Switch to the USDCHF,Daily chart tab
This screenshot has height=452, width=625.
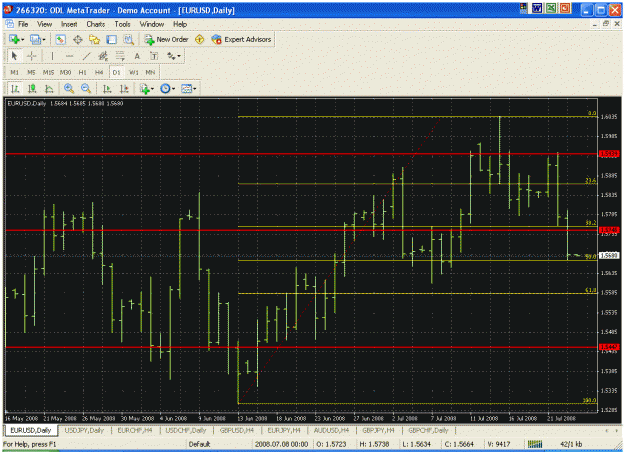point(185,430)
